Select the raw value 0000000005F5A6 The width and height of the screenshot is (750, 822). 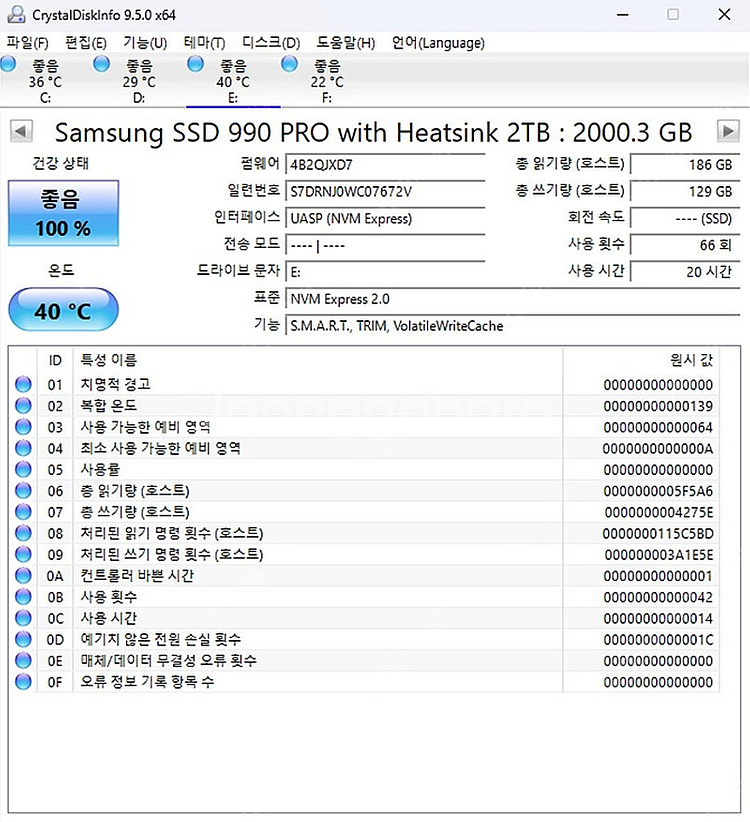(658, 491)
